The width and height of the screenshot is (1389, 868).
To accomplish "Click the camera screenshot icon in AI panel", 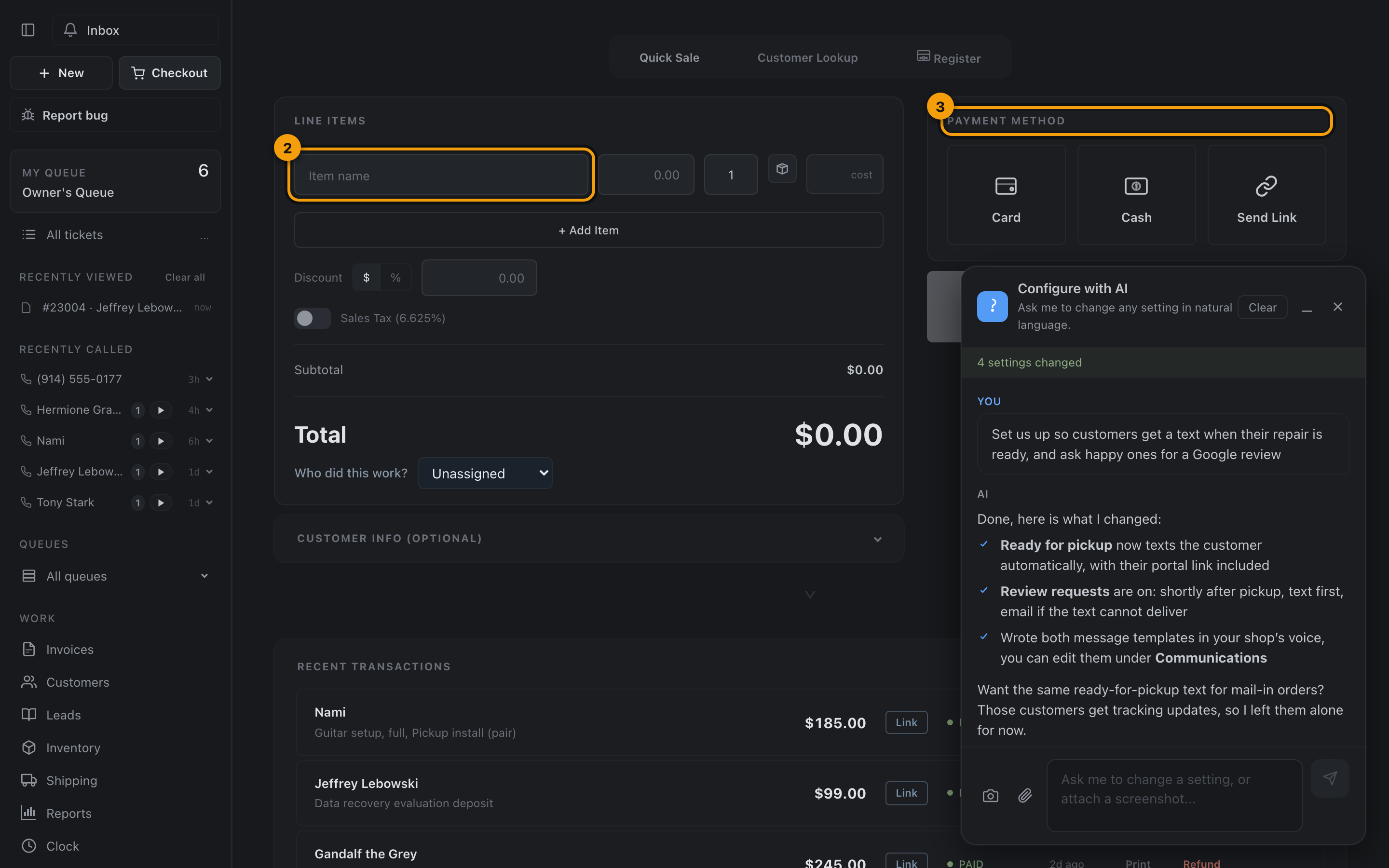I will click(x=990, y=796).
